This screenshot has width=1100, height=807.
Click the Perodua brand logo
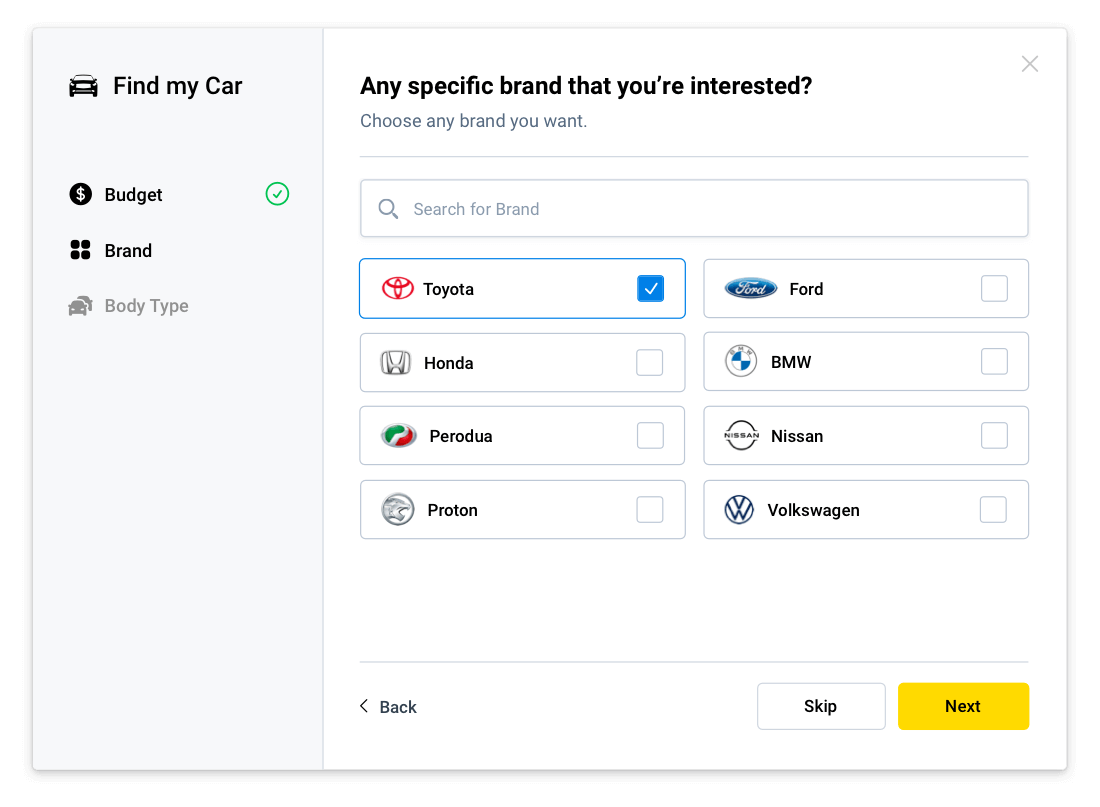point(398,436)
